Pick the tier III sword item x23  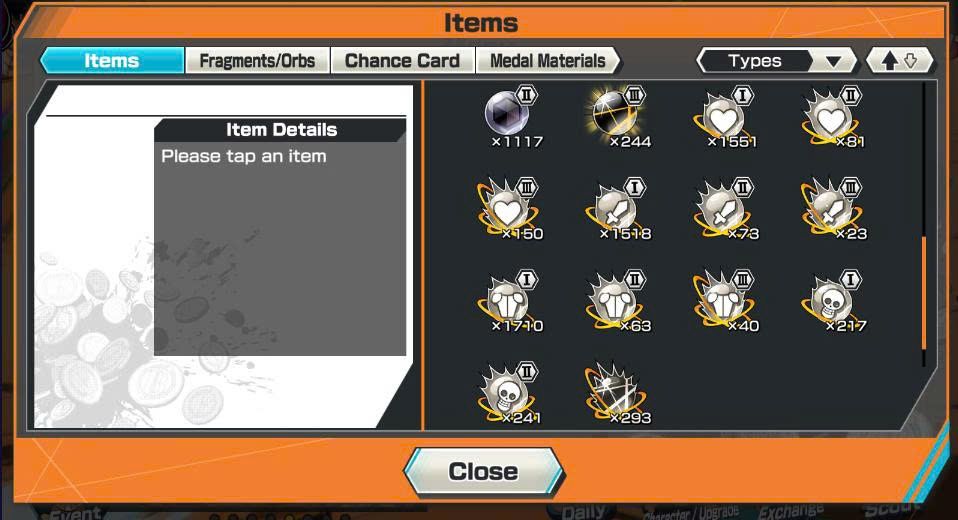pos(833,209)
